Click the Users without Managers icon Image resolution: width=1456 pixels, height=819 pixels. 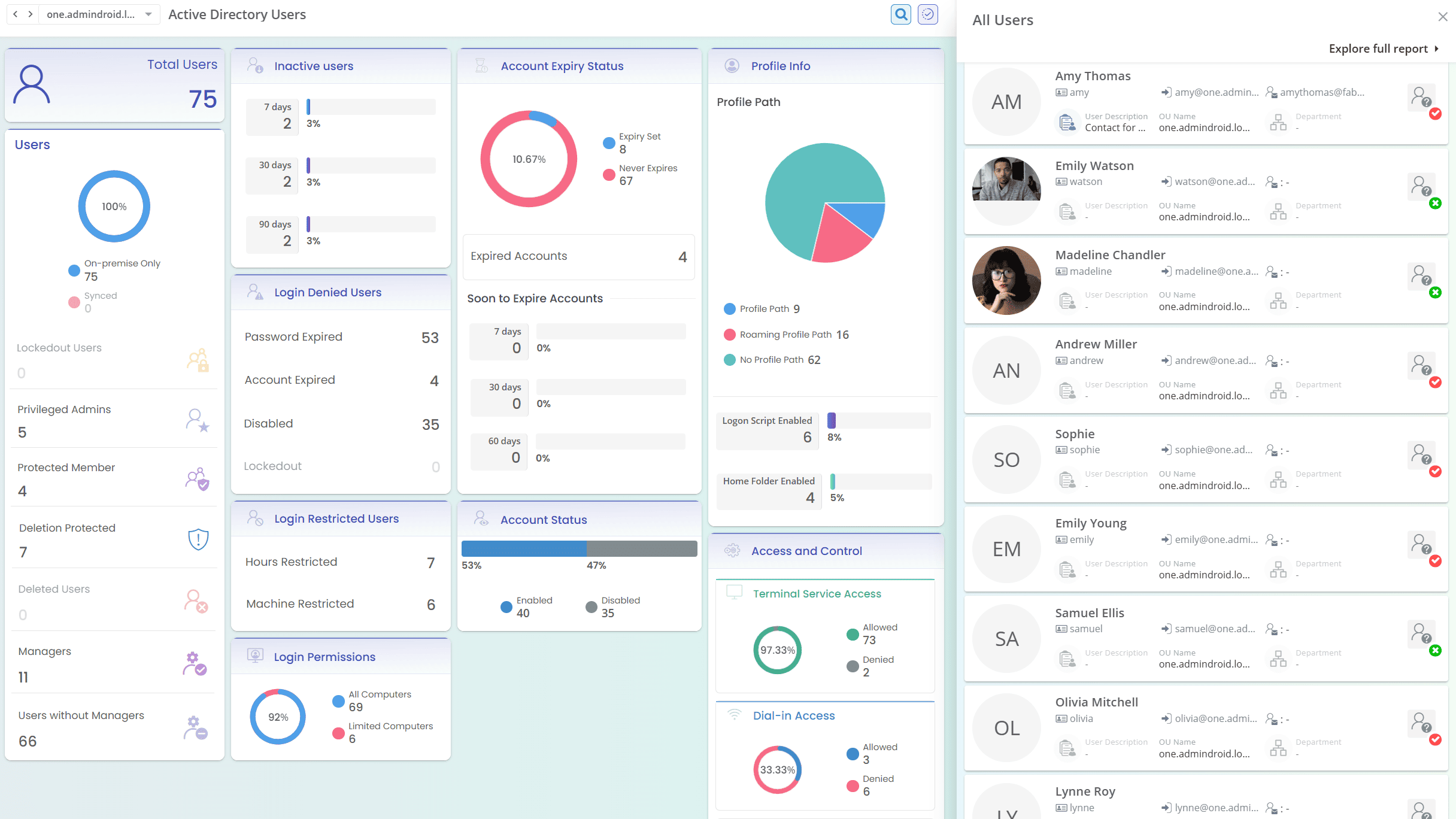tap(195, 727)
